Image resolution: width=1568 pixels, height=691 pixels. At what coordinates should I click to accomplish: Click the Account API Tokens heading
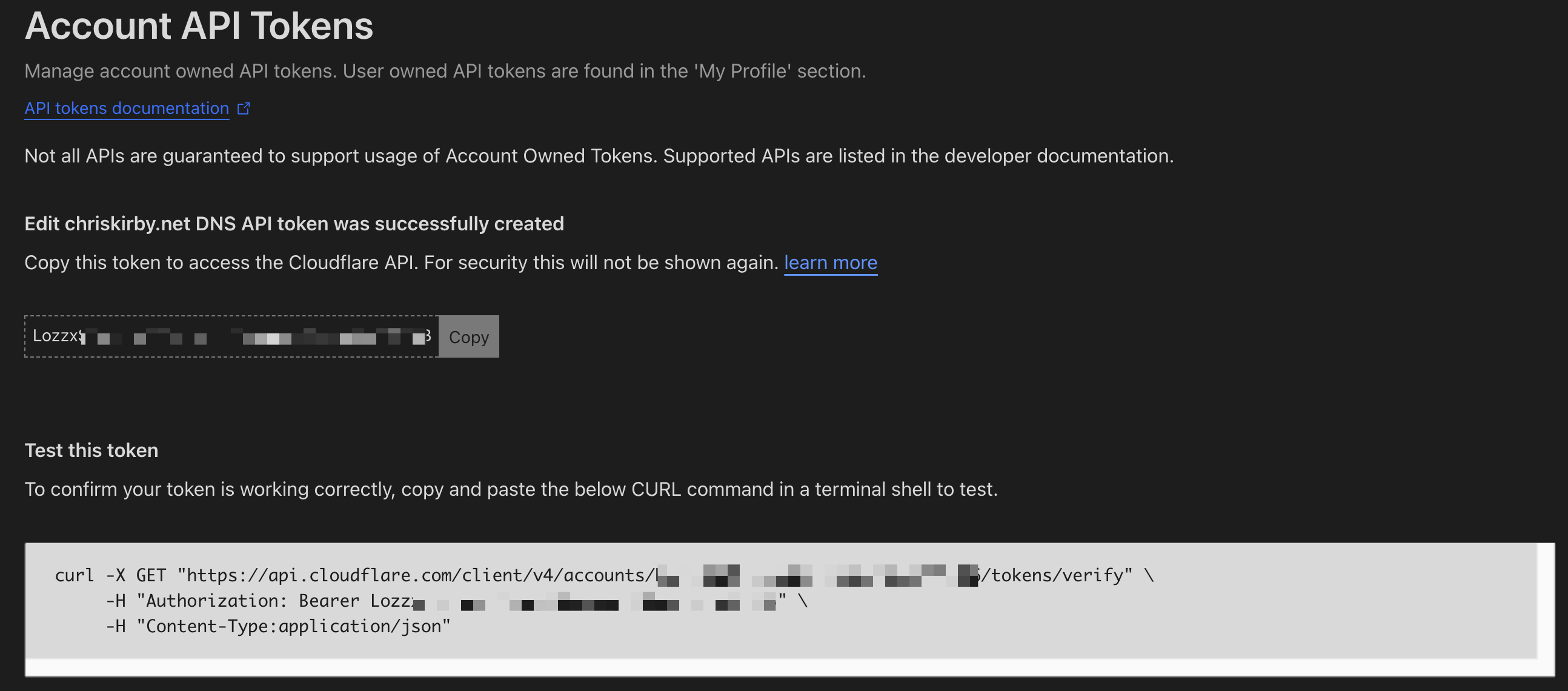click(x=199, y=26)
